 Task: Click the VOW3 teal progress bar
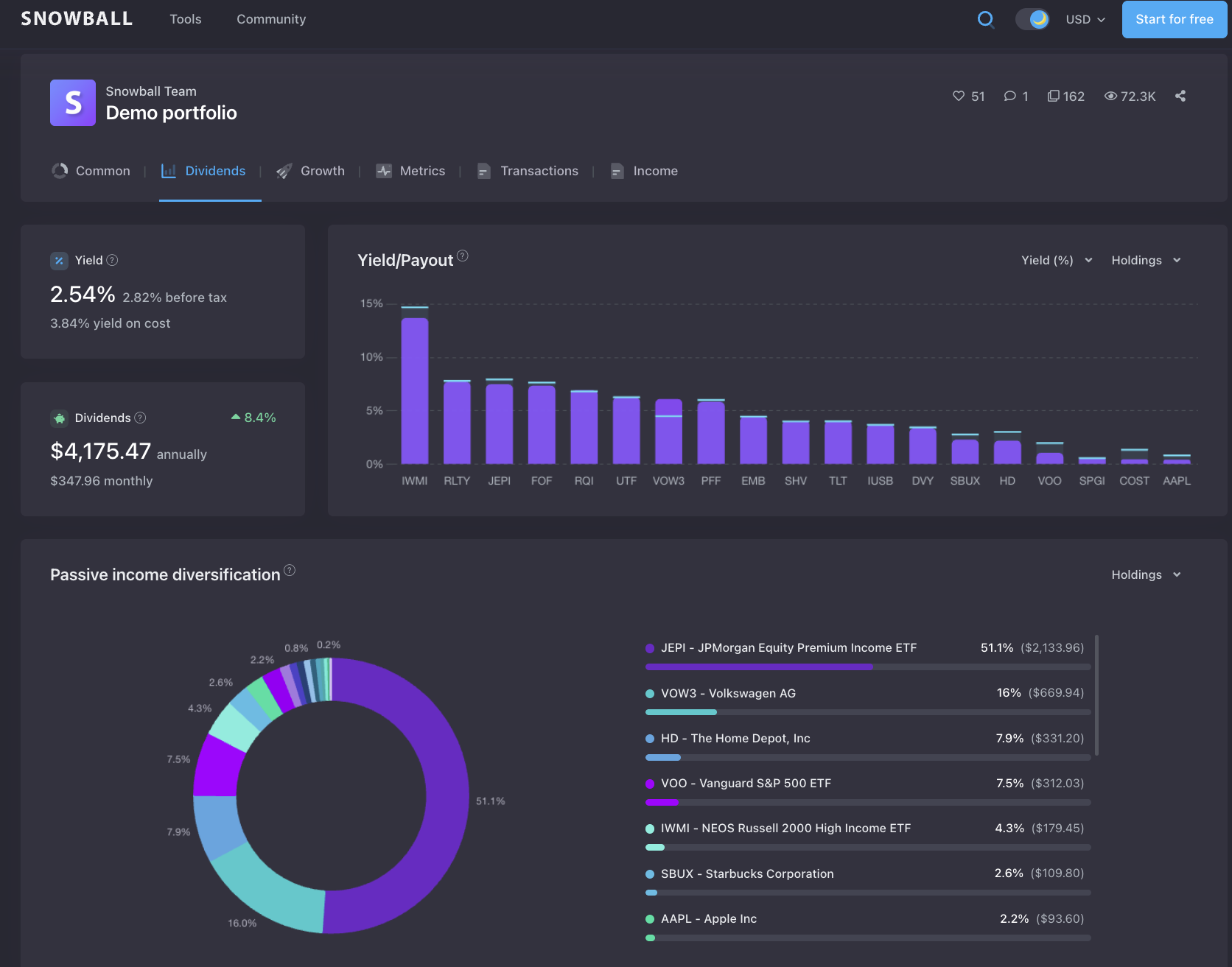click(x=681, y=712)
